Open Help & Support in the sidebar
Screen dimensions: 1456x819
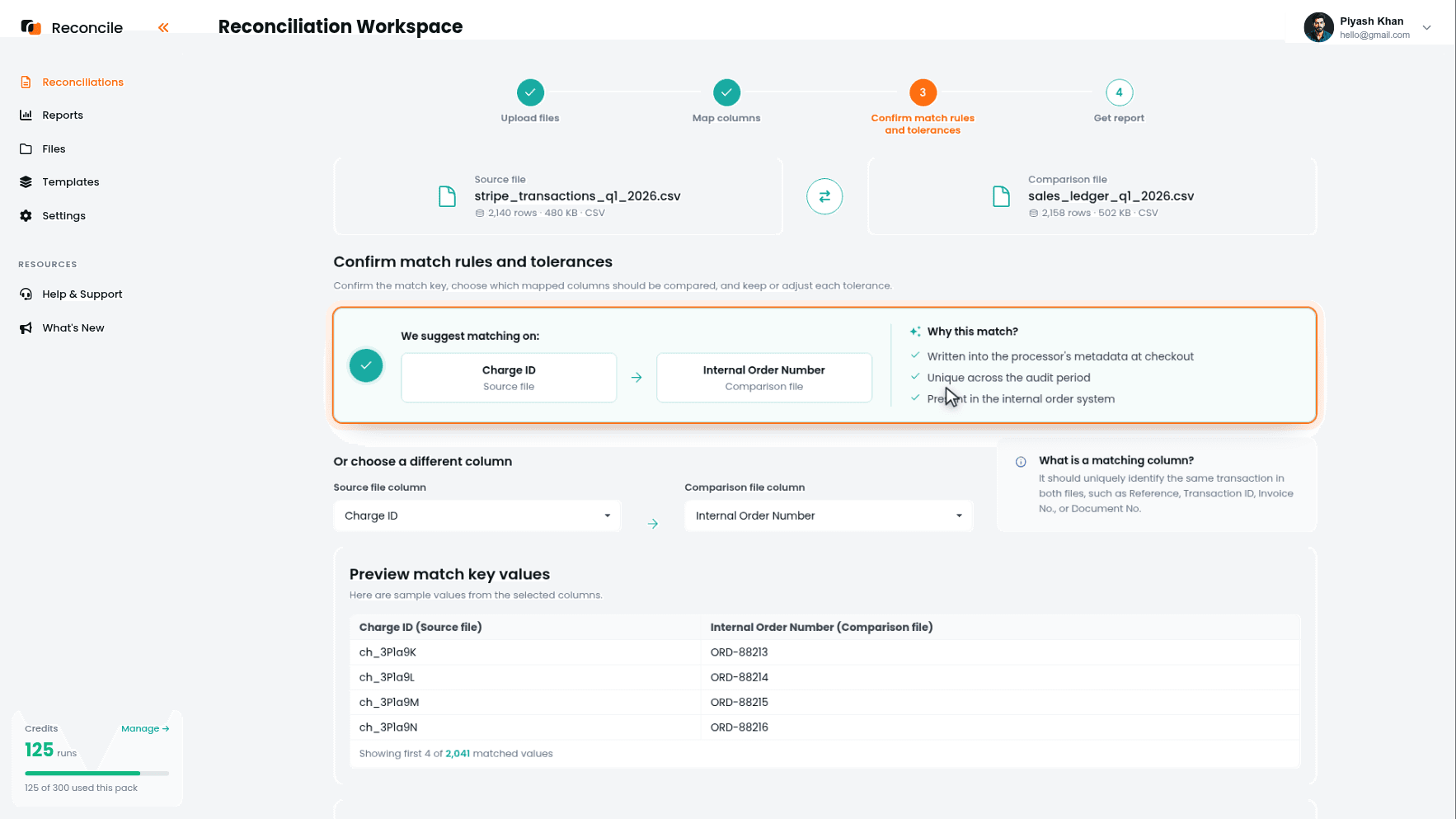pos(82,294)
